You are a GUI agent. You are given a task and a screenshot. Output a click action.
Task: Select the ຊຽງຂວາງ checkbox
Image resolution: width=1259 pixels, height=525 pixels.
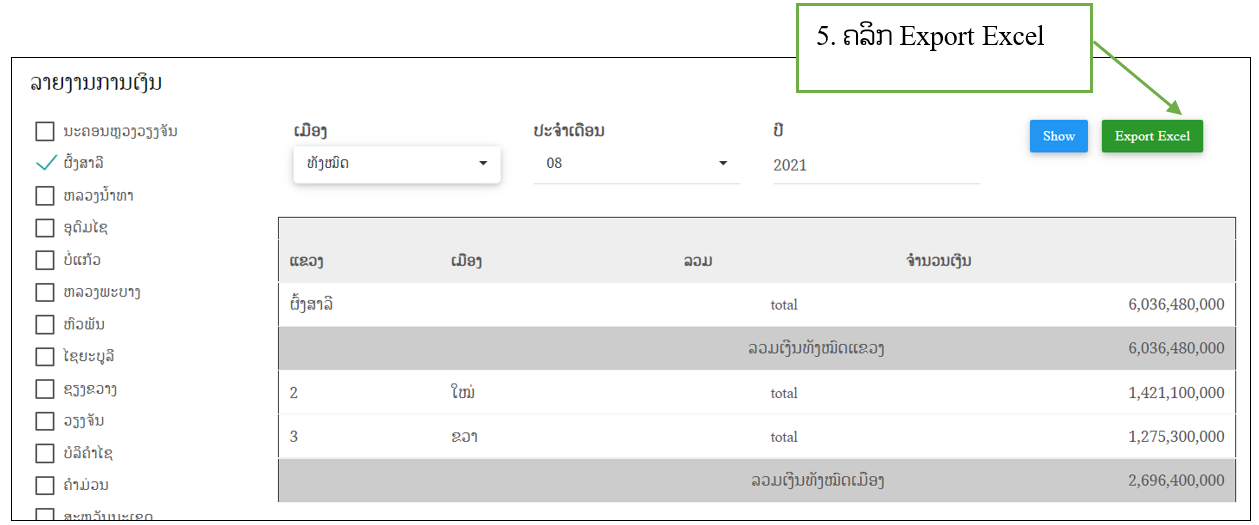tap(45, 388)
